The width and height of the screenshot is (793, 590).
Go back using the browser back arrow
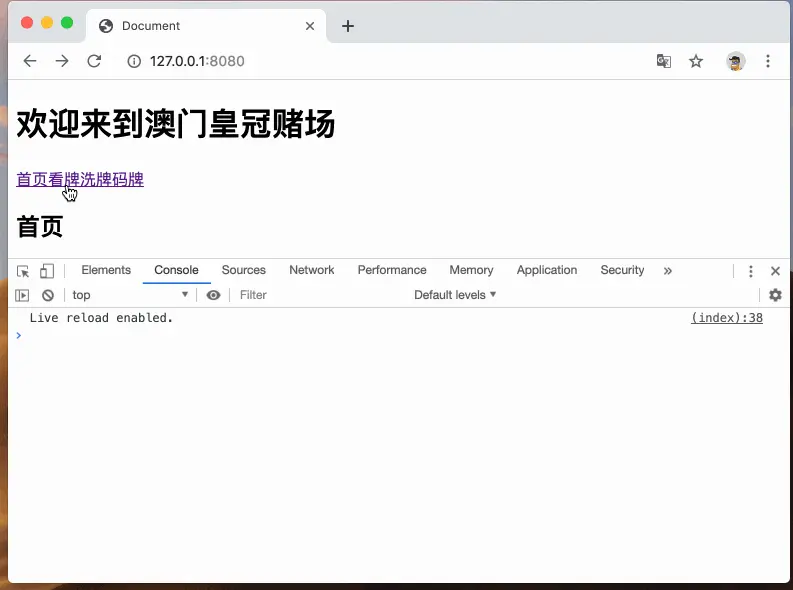point(30,61)
